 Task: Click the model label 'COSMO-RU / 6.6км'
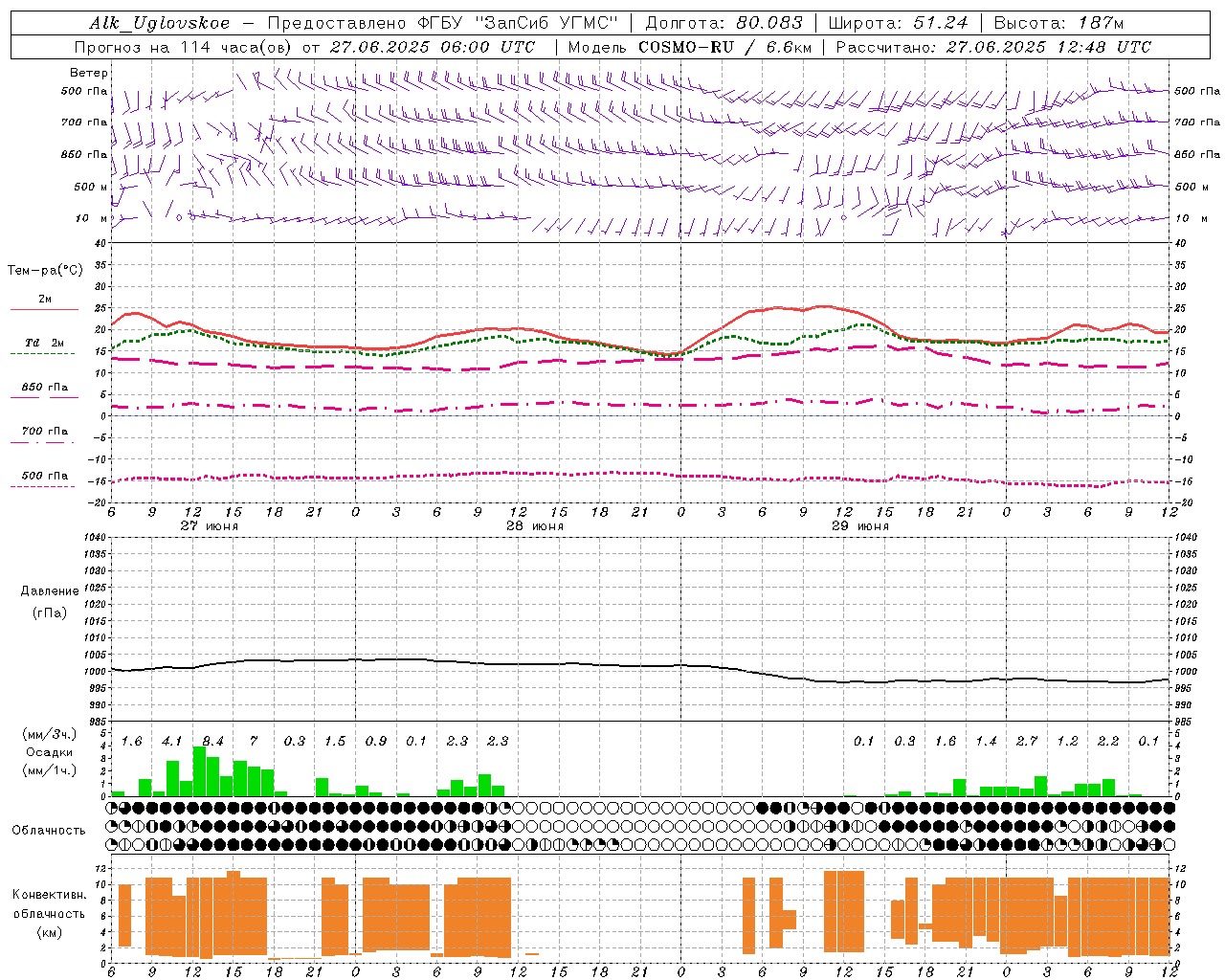tap(725, 47)
